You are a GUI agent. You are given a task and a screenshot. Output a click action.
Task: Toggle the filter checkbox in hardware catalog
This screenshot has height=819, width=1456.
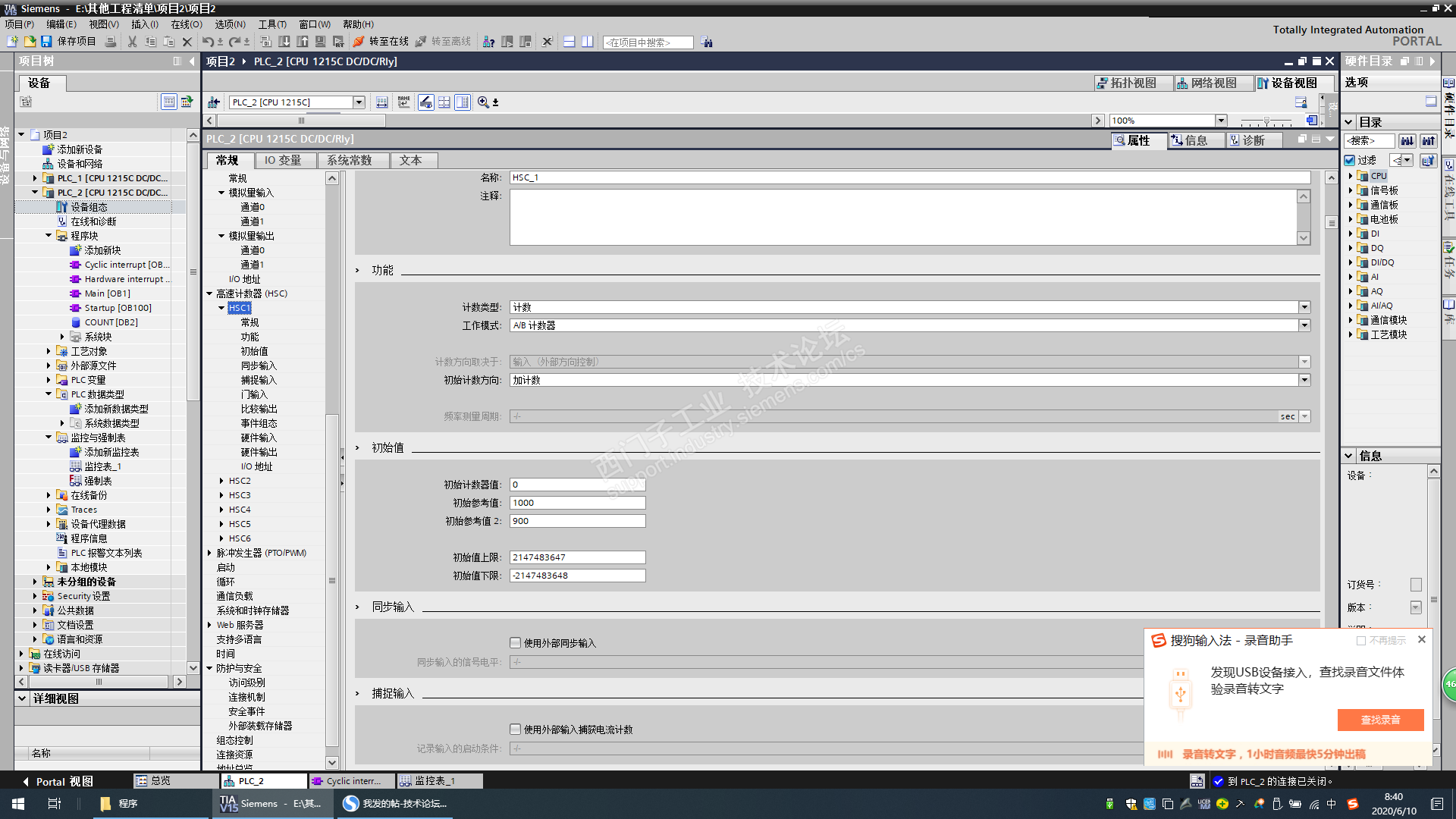(1350, 160)
